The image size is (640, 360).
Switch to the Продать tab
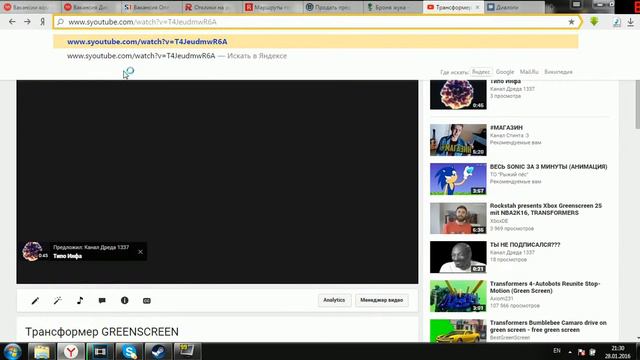click(x=332, y=7)
